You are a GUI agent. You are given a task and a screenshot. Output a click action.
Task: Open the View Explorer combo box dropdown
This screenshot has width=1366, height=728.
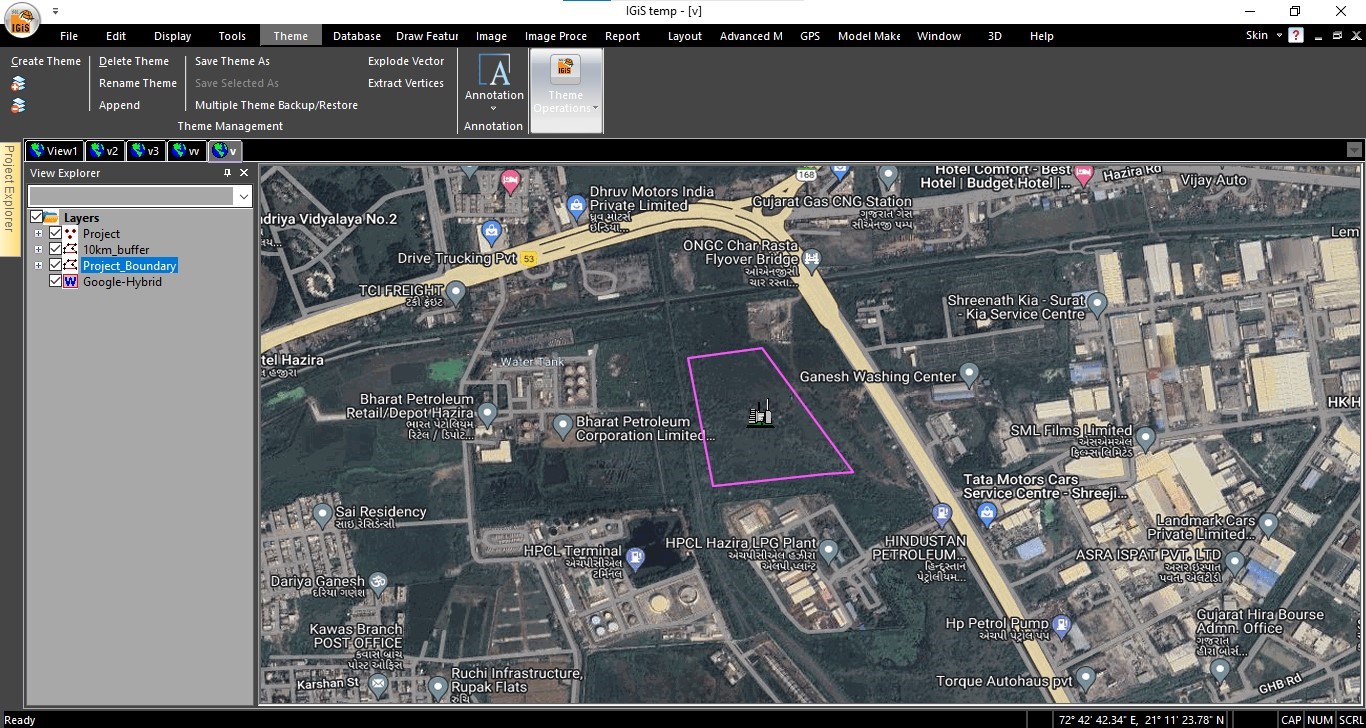[x=243, y=197]
